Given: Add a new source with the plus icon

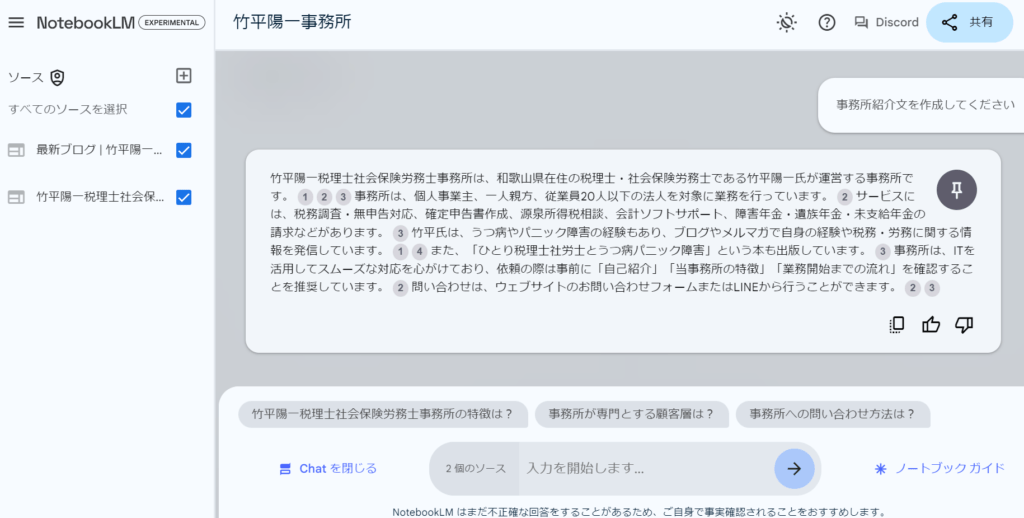Looking at the screenshot, I should click(184, 76).
